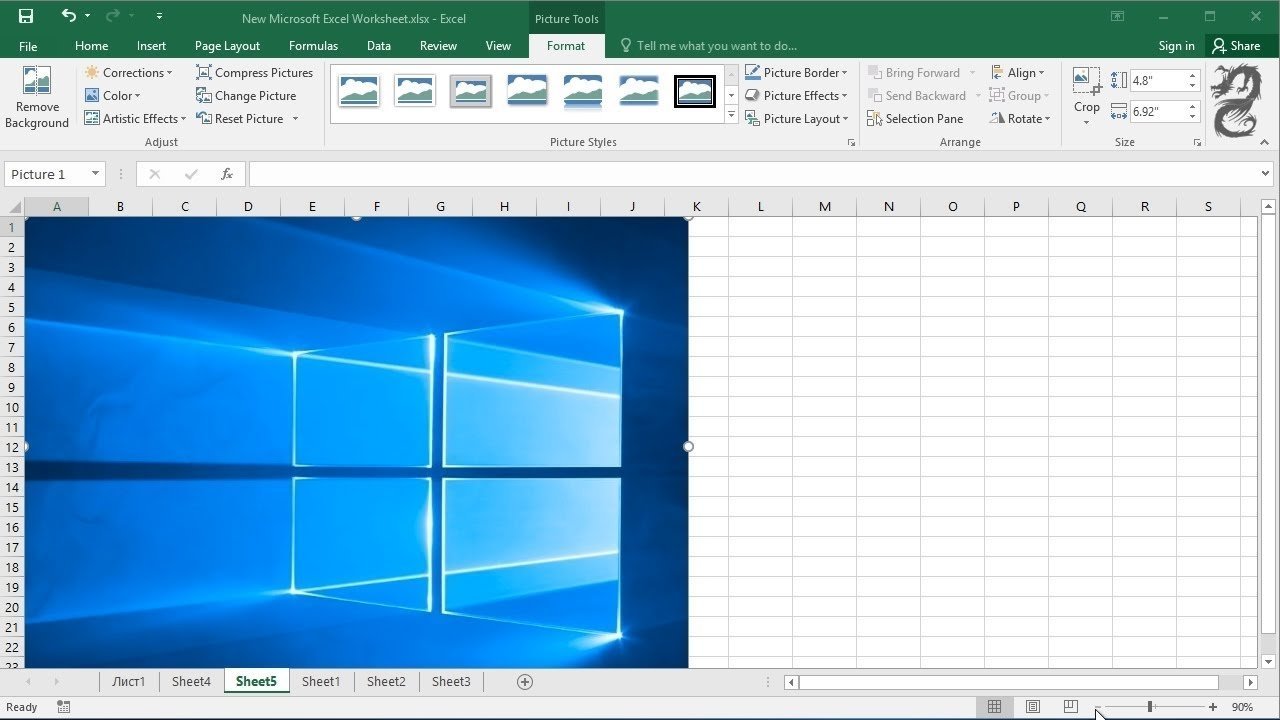
Task: Zoom in with plus button
Action: (x=1213, y=707)
